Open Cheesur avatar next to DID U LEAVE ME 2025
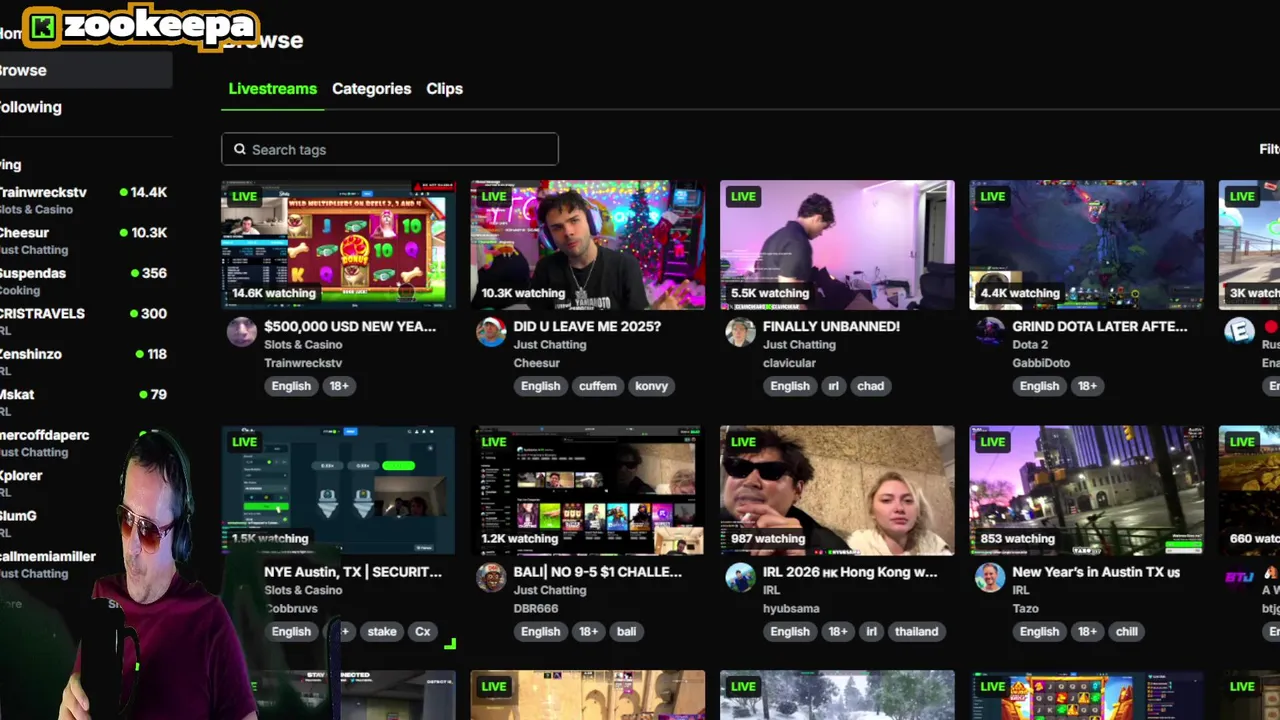This screenshot has width=1280, height=720. [x=491, y=331]
